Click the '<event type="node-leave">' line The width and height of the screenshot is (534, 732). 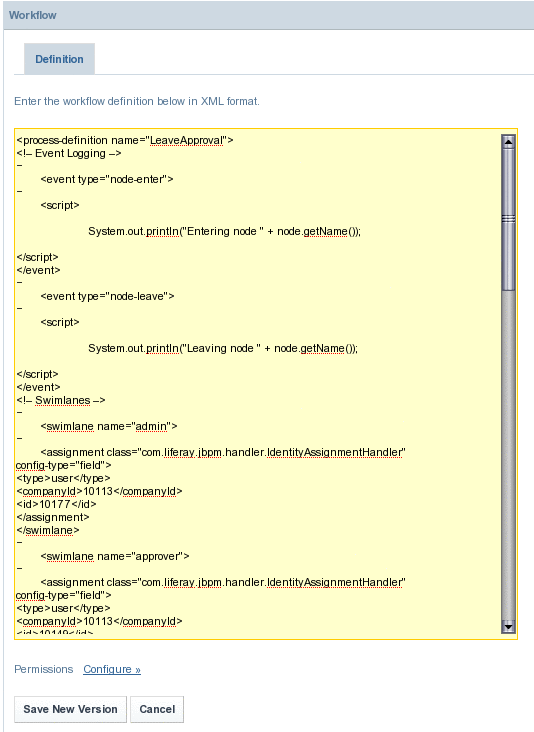[x=107, y=296]
